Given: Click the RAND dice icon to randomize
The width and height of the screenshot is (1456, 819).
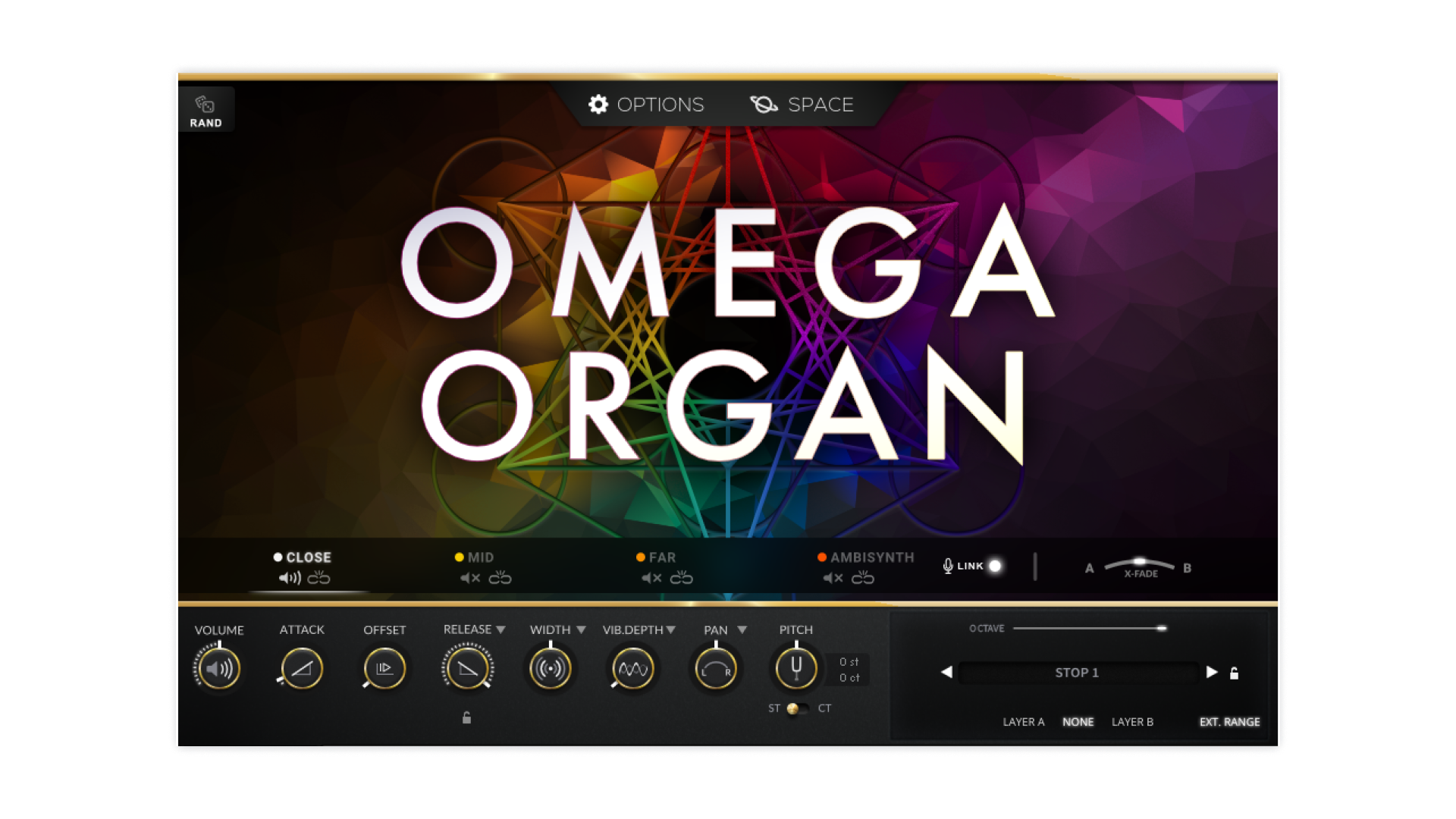Looking at the screenshot, I should (206, 103).
